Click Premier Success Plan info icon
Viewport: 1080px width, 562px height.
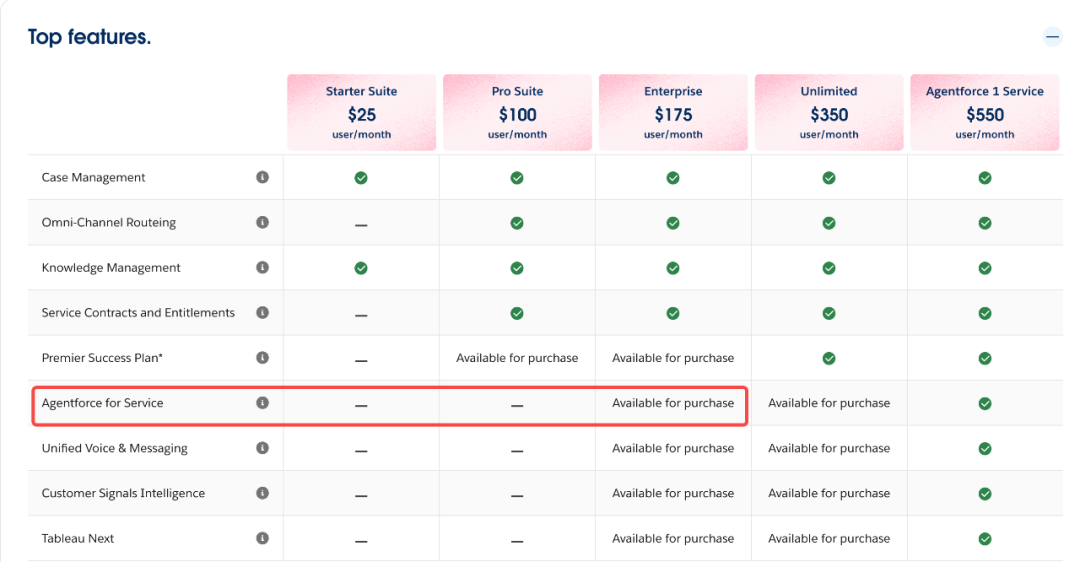[262, 357]
